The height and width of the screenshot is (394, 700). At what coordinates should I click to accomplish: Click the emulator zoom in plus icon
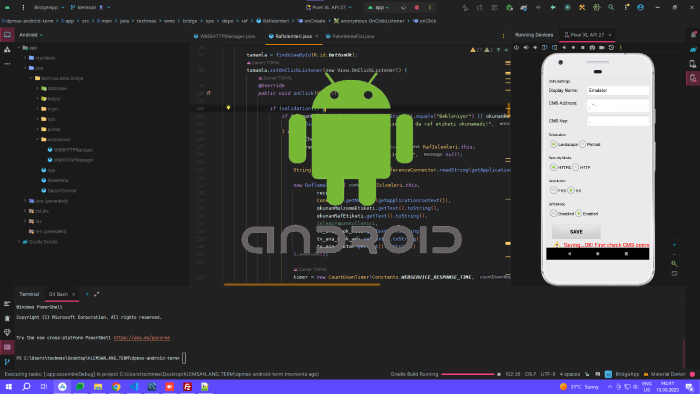point(675,245)
